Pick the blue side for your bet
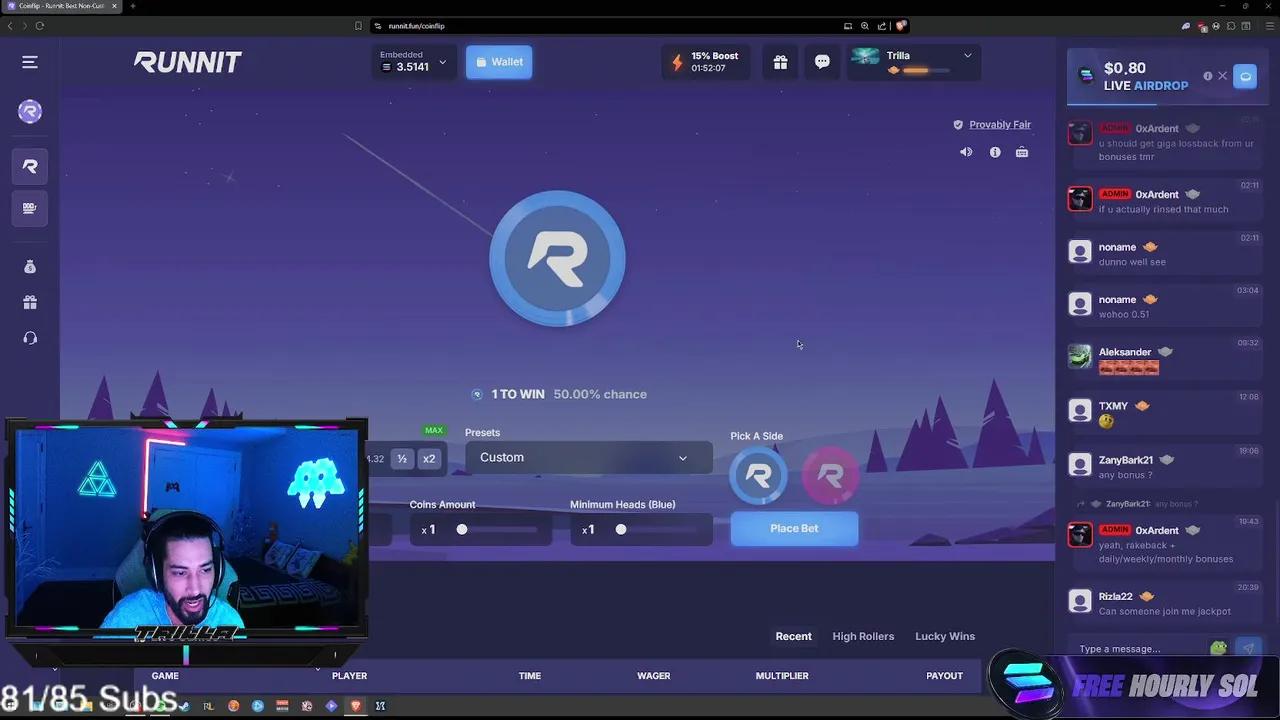This screenshot has height=720, width=1280. coord(758,476)
